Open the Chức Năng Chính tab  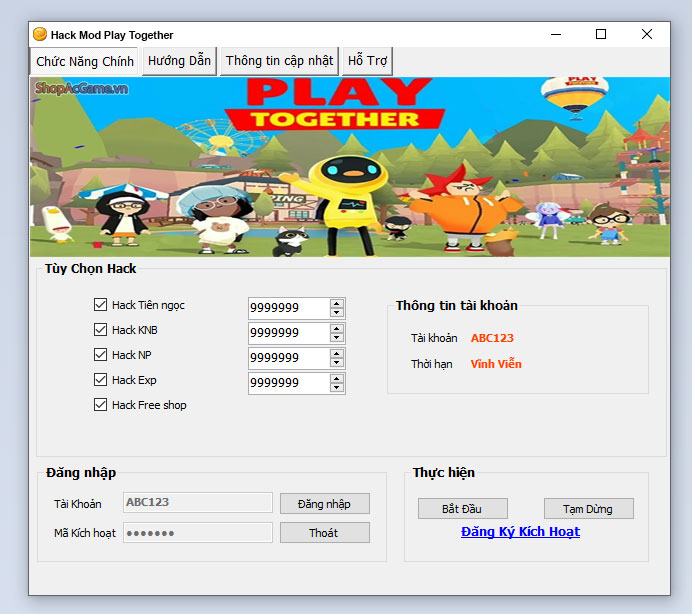click(84, 61)
